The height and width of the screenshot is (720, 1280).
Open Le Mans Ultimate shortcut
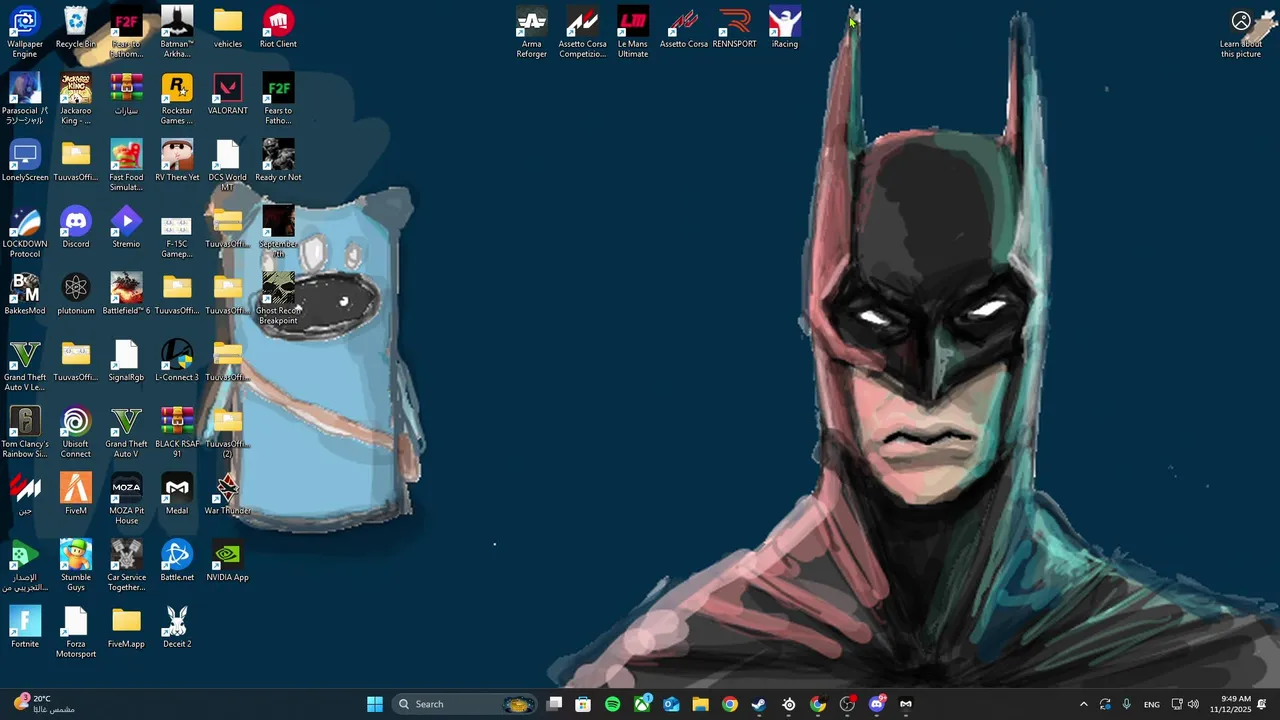pyautogui.click(x=633, y=32)
